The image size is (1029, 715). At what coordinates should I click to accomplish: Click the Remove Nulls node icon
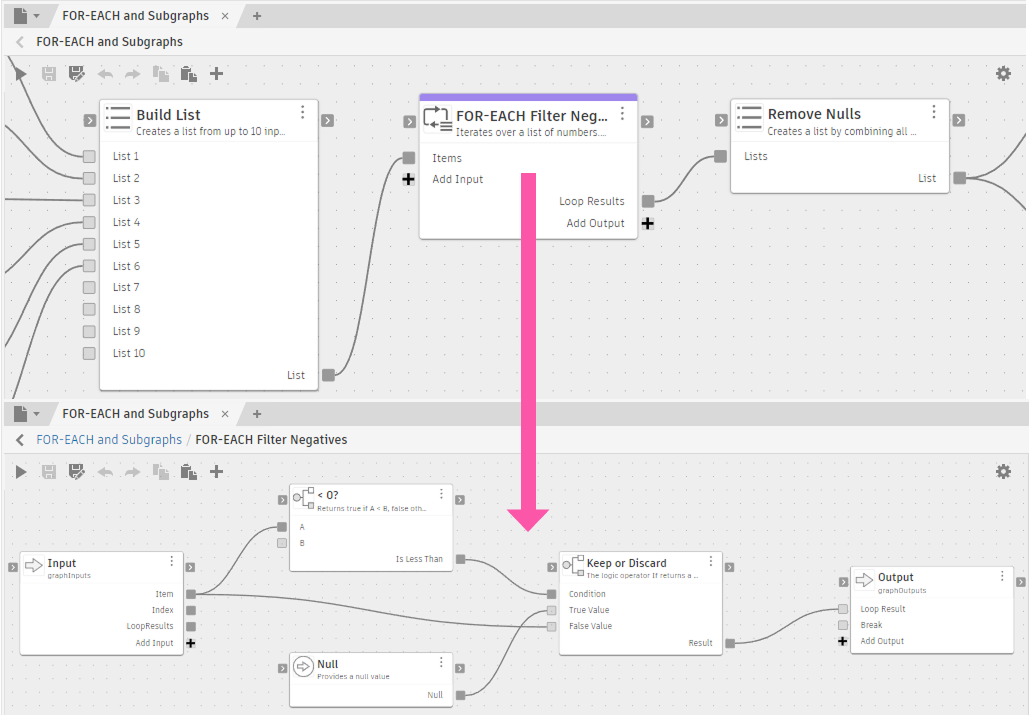[x=749, y=117]
